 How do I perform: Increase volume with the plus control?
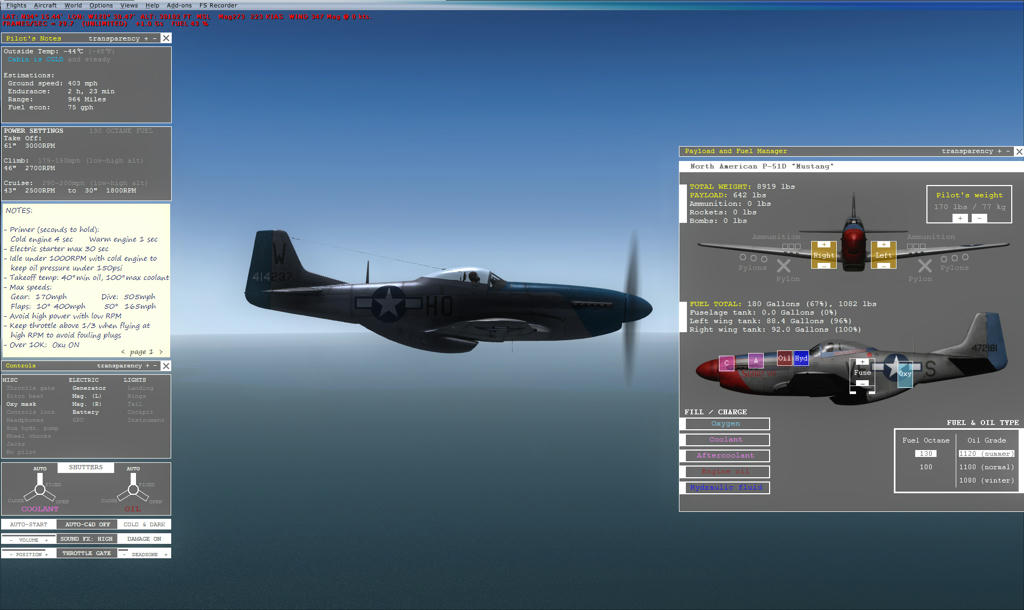click(47, 540)
